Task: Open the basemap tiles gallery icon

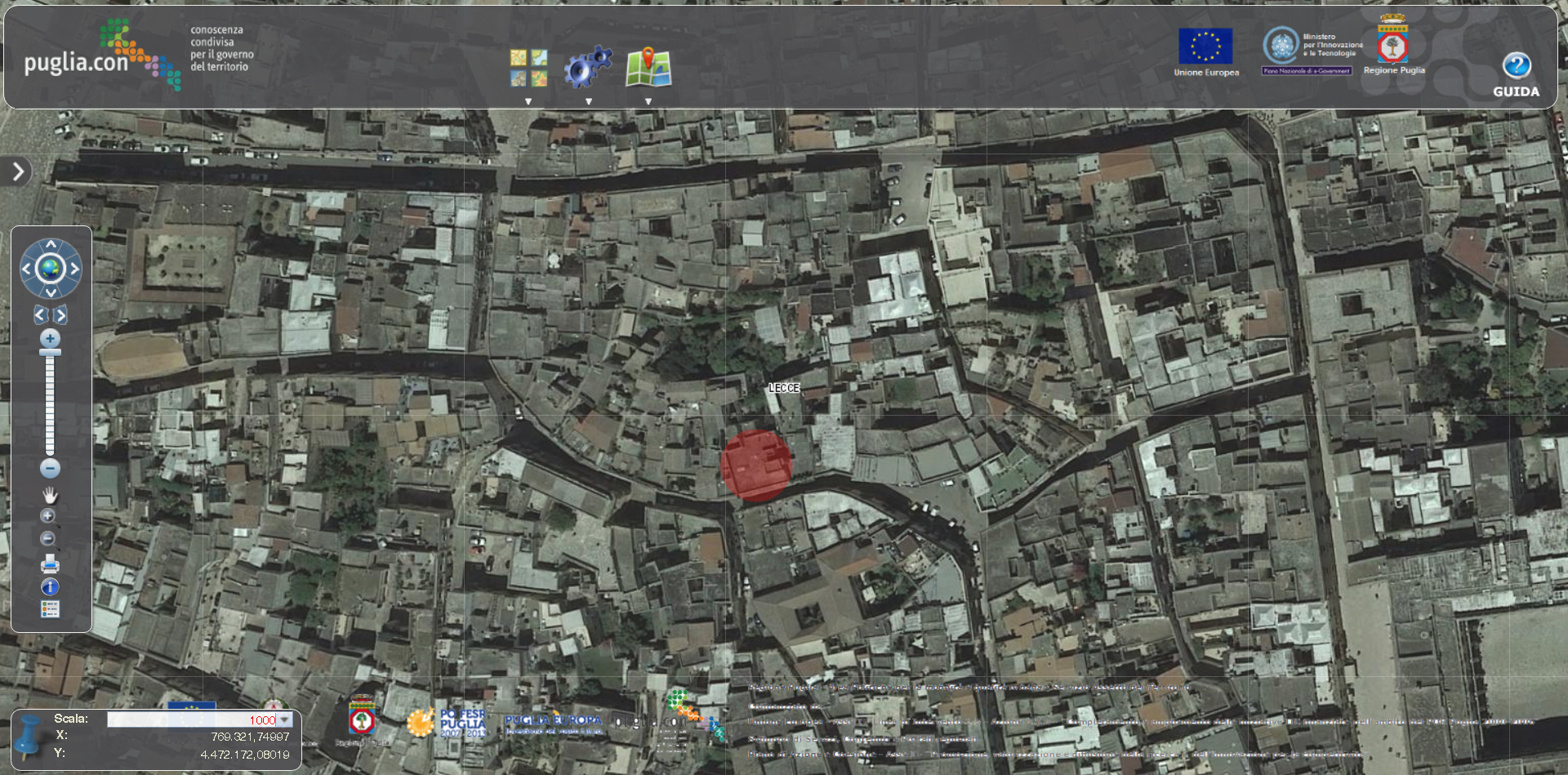Action: pos(528,68)
